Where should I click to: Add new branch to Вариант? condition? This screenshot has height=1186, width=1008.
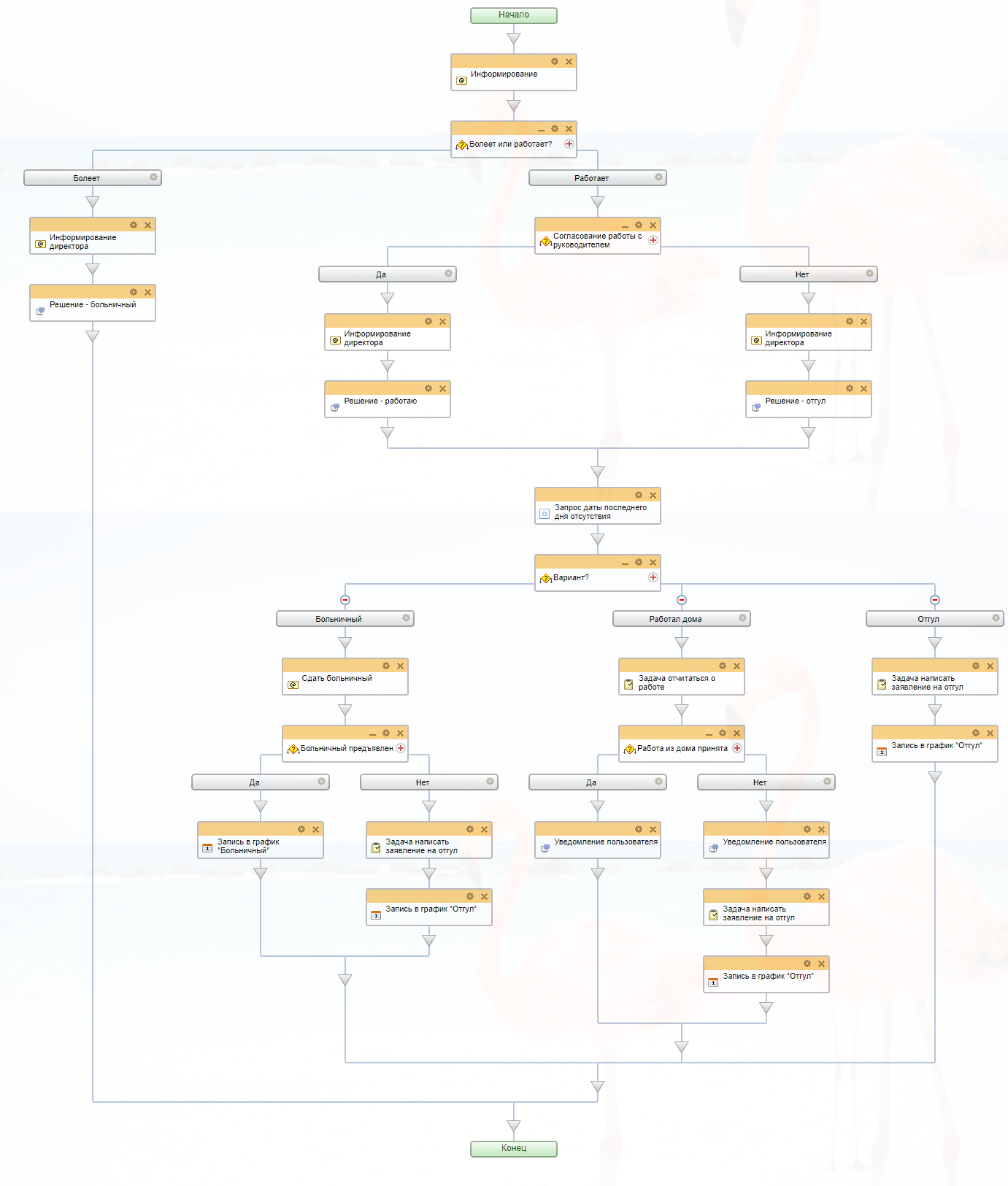pyautogui.click(x=653, y=577)
